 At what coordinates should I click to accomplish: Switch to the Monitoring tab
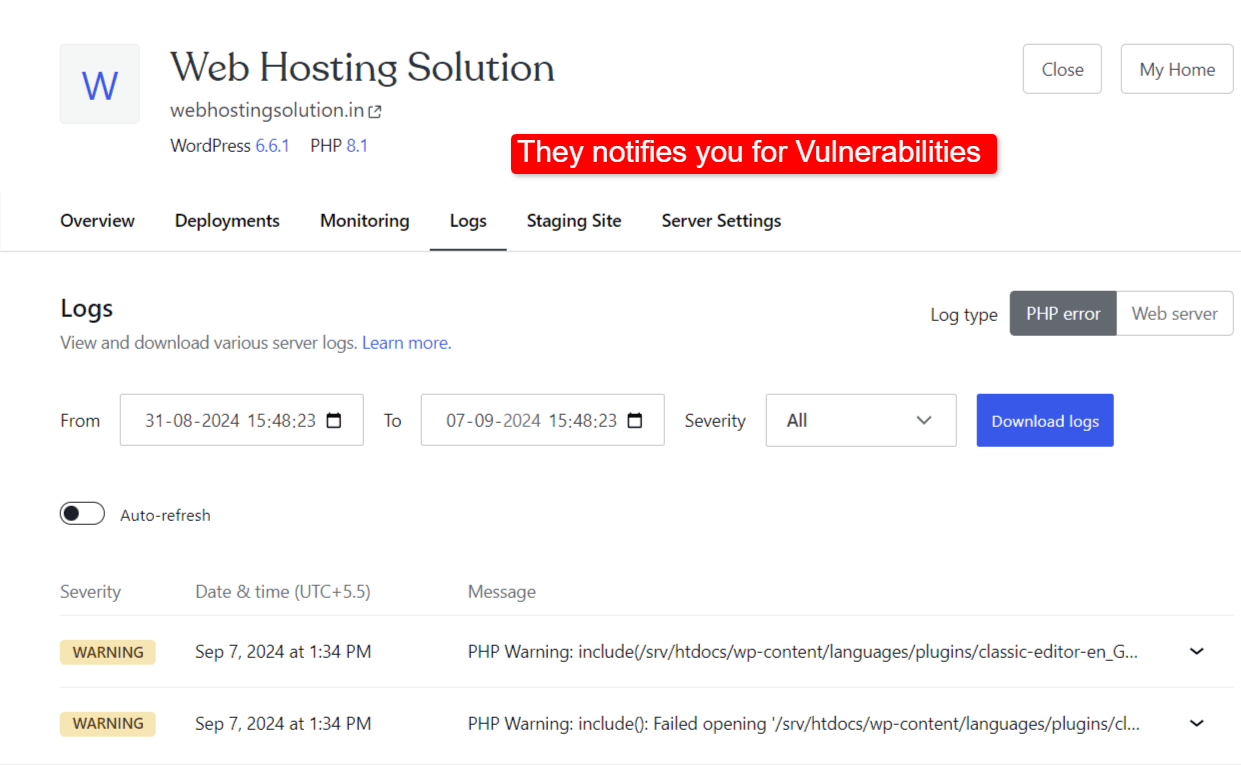(x=364, y=220)
